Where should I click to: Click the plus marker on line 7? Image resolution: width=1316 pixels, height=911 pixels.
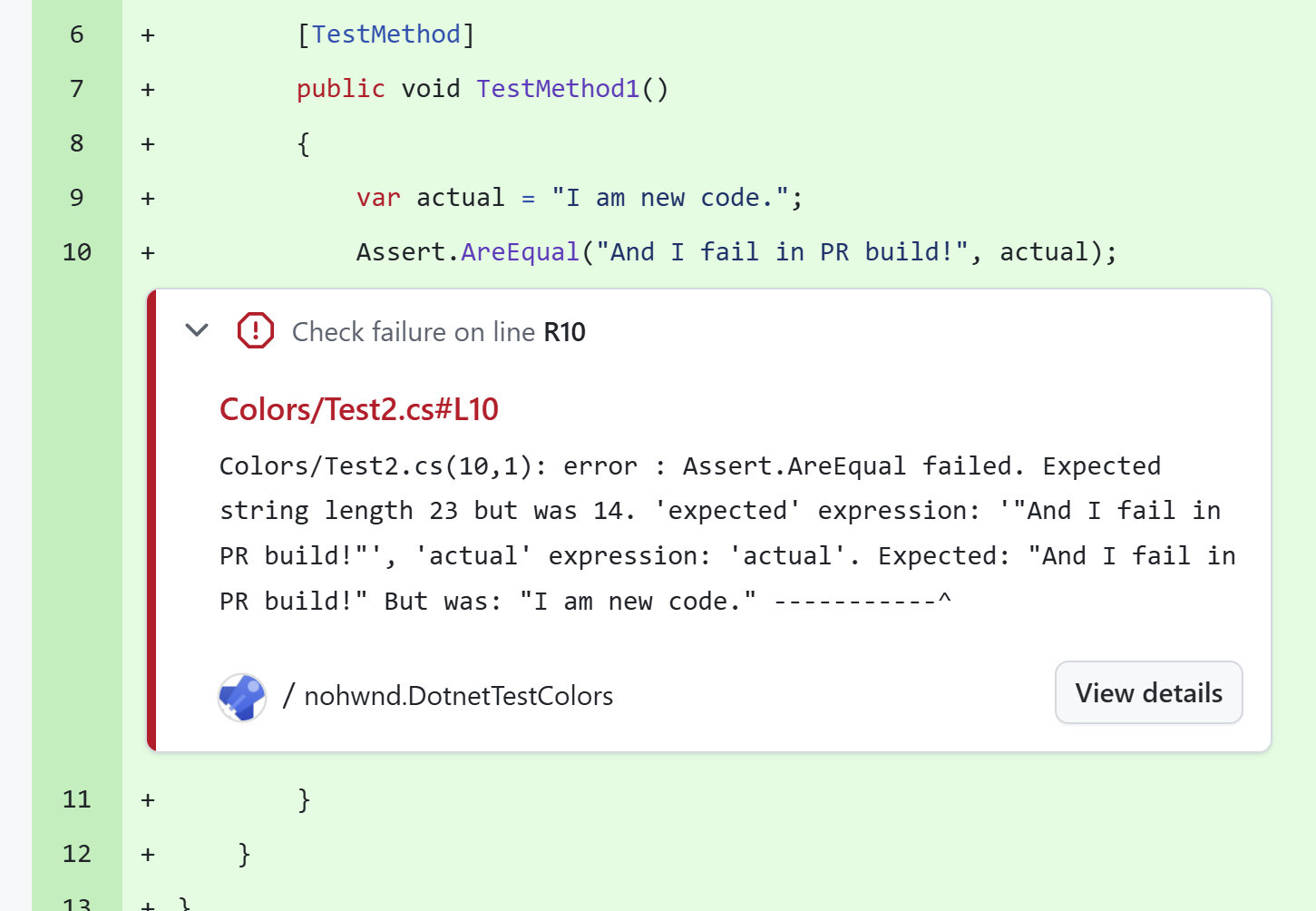(x=146, y=88)
